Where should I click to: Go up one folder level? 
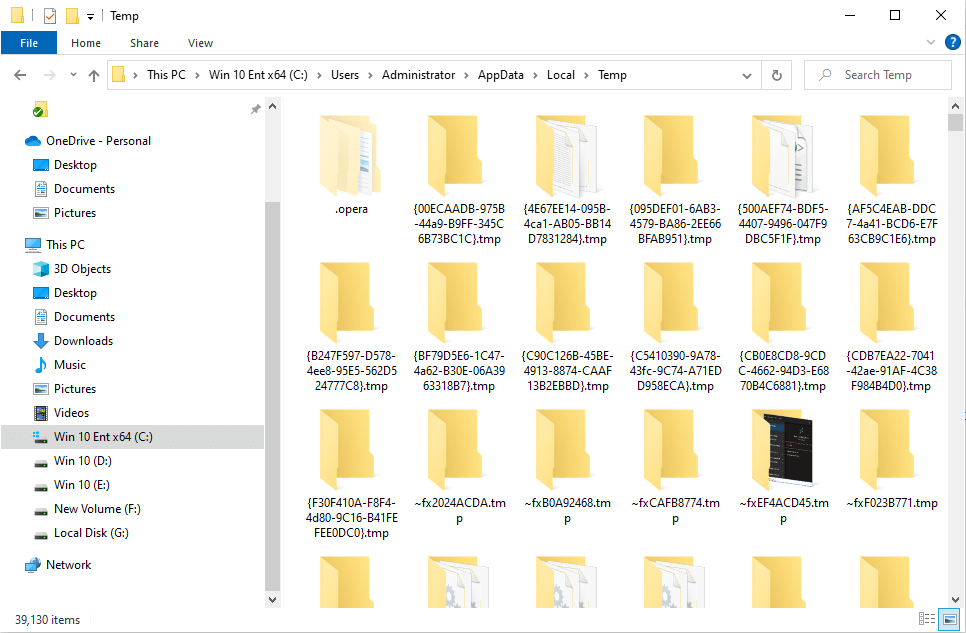point(94,75)
